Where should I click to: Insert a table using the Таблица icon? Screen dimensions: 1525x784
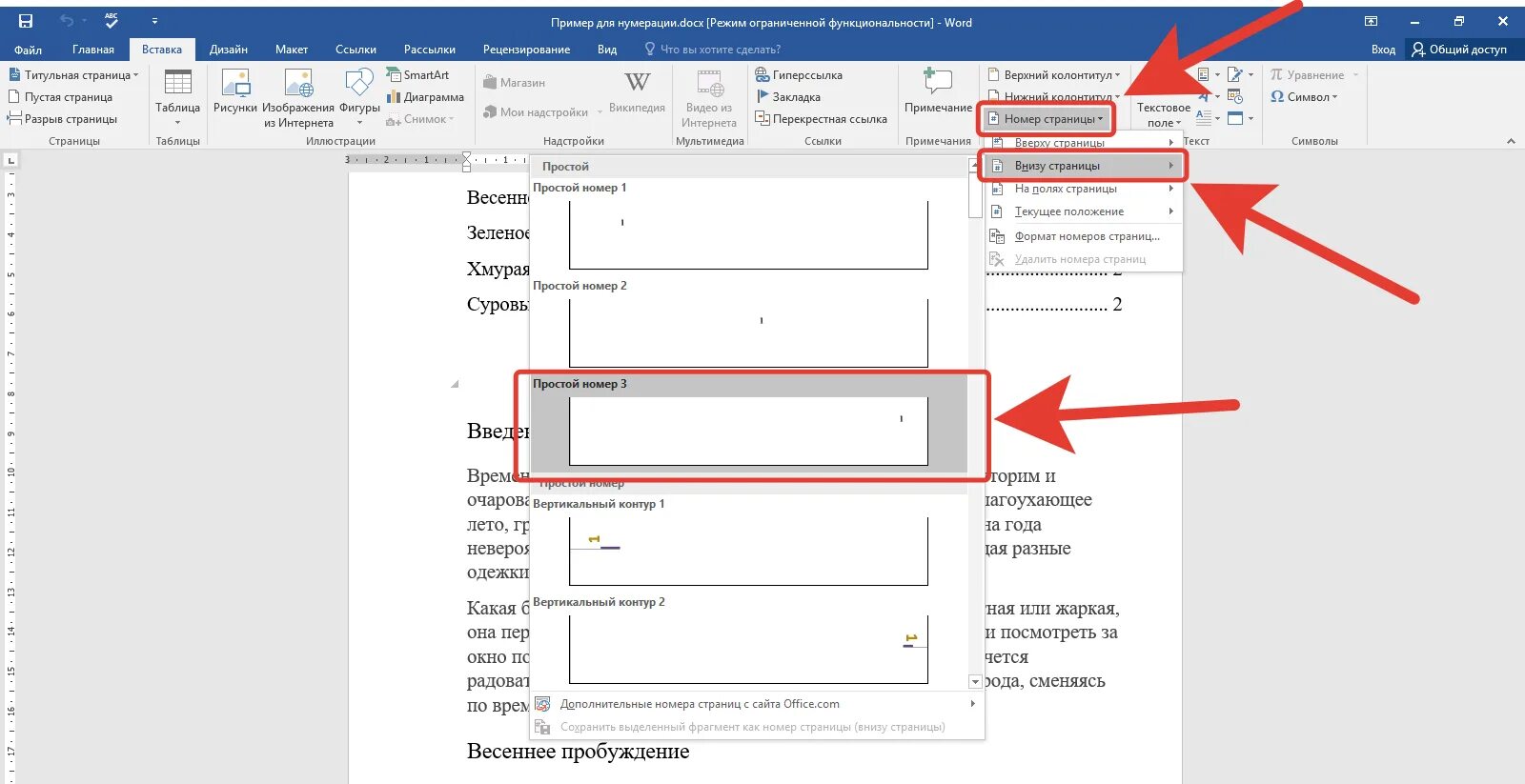point(177,97)
